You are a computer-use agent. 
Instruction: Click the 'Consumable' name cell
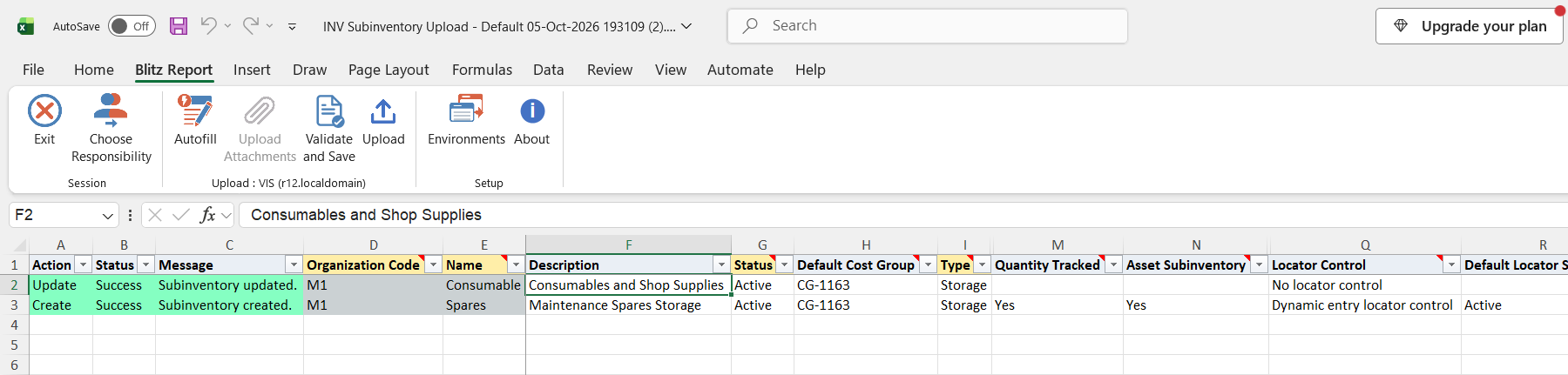[x=483, y=285]
